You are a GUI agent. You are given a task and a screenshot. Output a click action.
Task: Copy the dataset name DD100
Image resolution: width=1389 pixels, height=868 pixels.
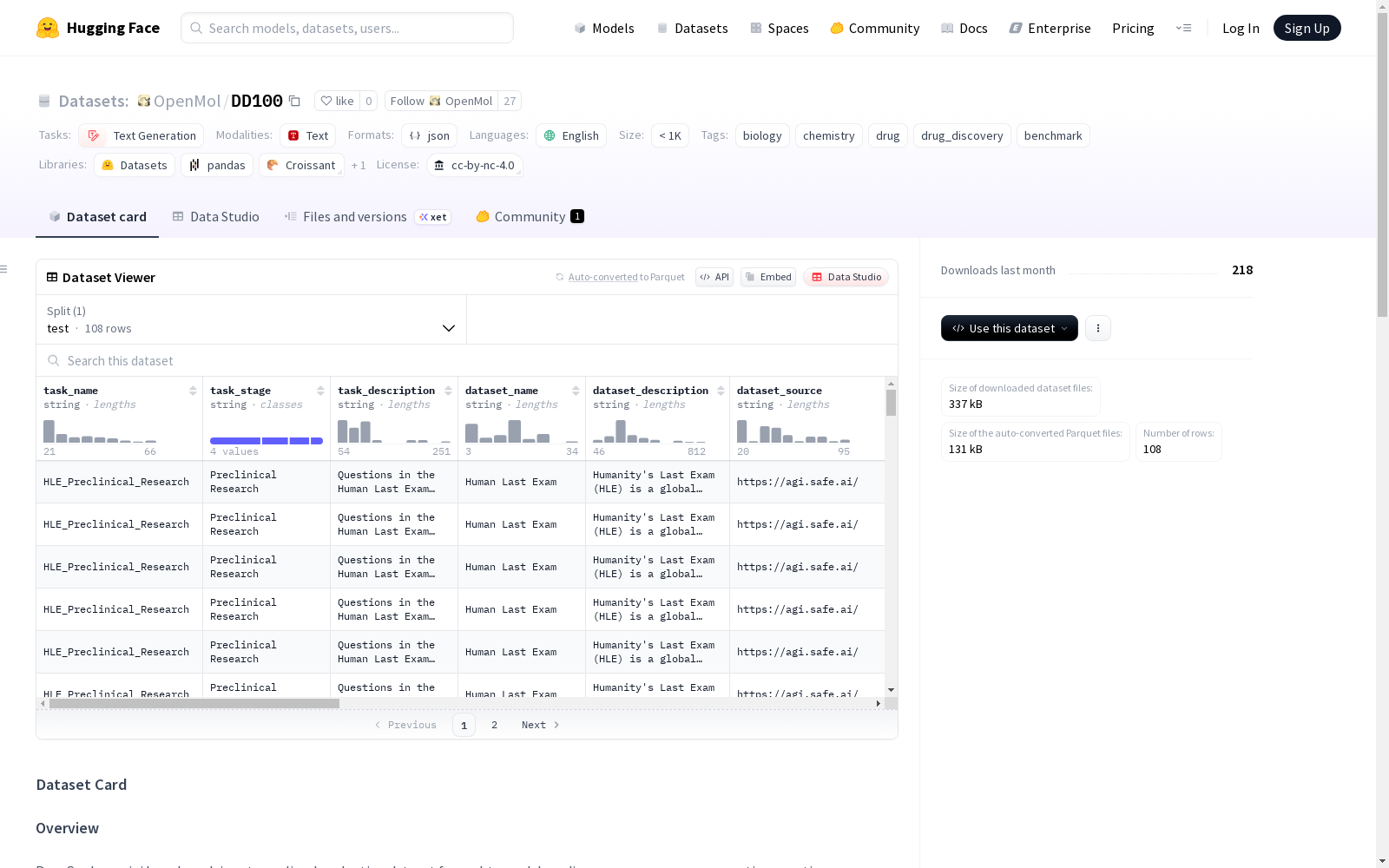[x=294, y=102]
